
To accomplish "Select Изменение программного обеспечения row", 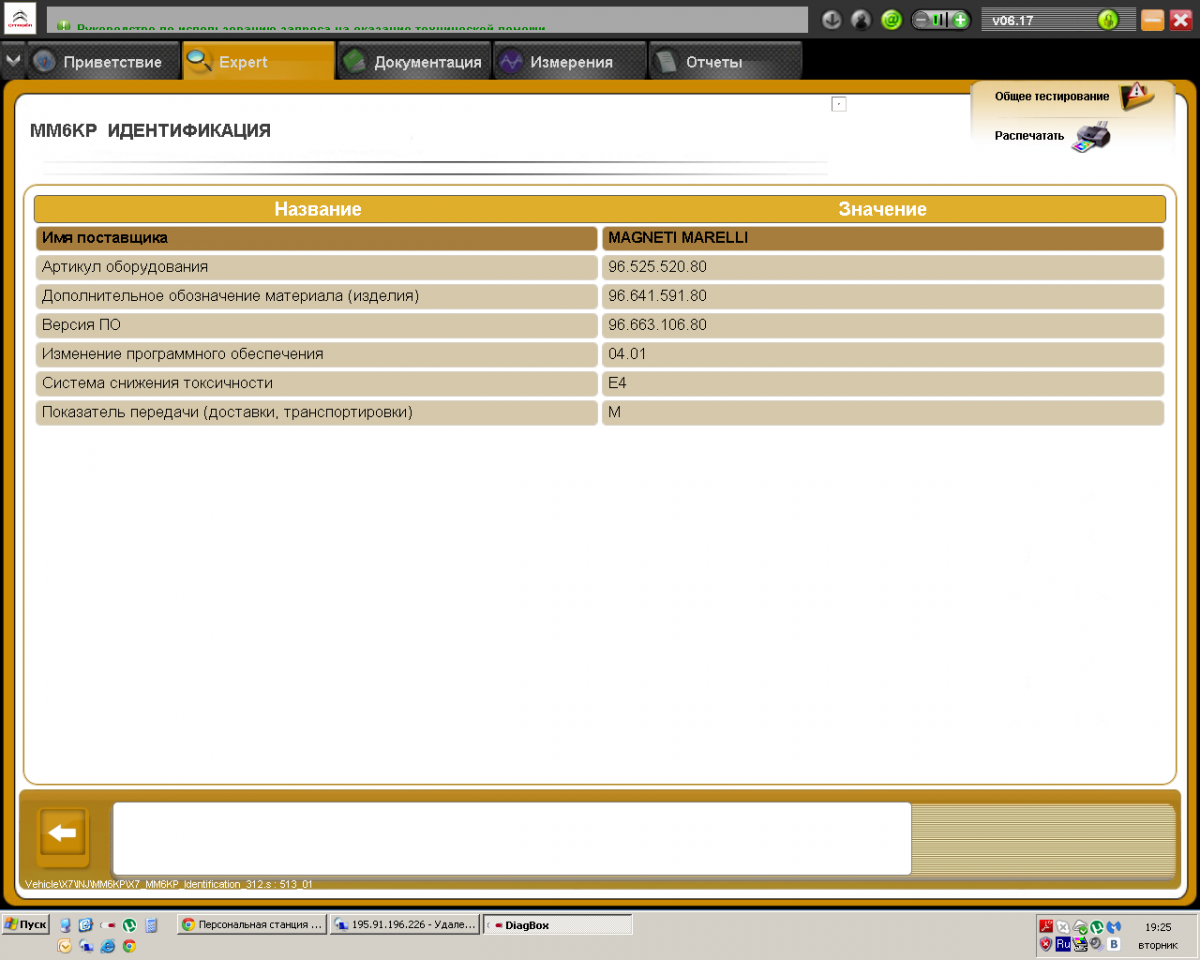I will (317, 354).
